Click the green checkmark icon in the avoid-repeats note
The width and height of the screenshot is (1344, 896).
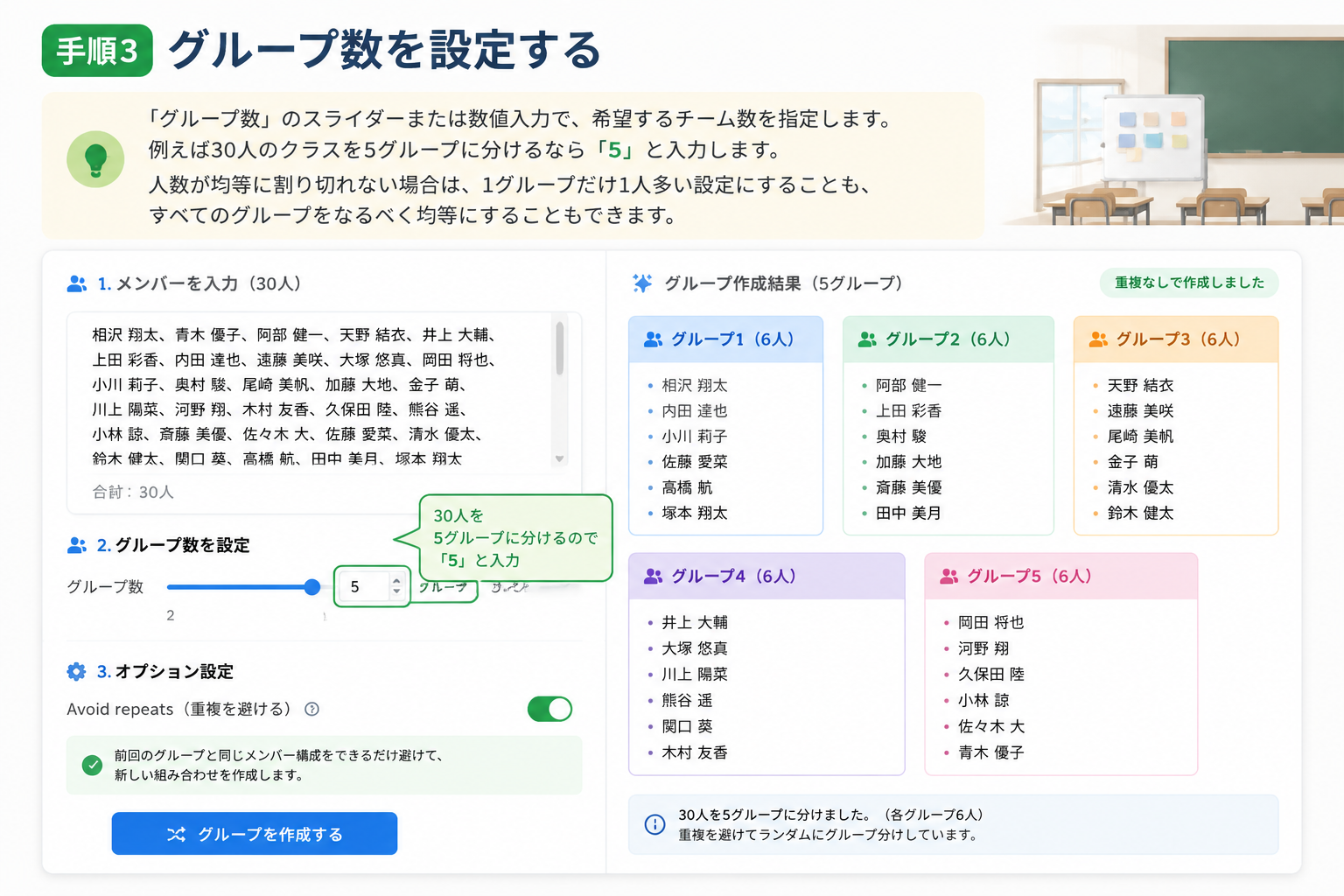click(x=92, y=765)
